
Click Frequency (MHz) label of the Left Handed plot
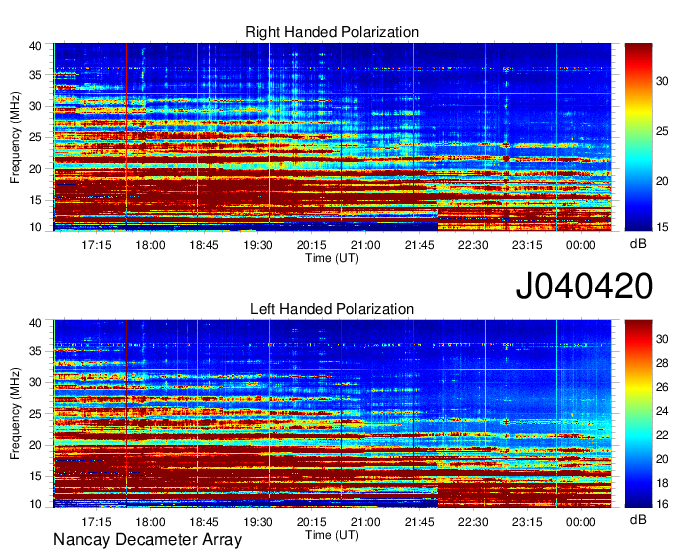click(x=15, y=414)
